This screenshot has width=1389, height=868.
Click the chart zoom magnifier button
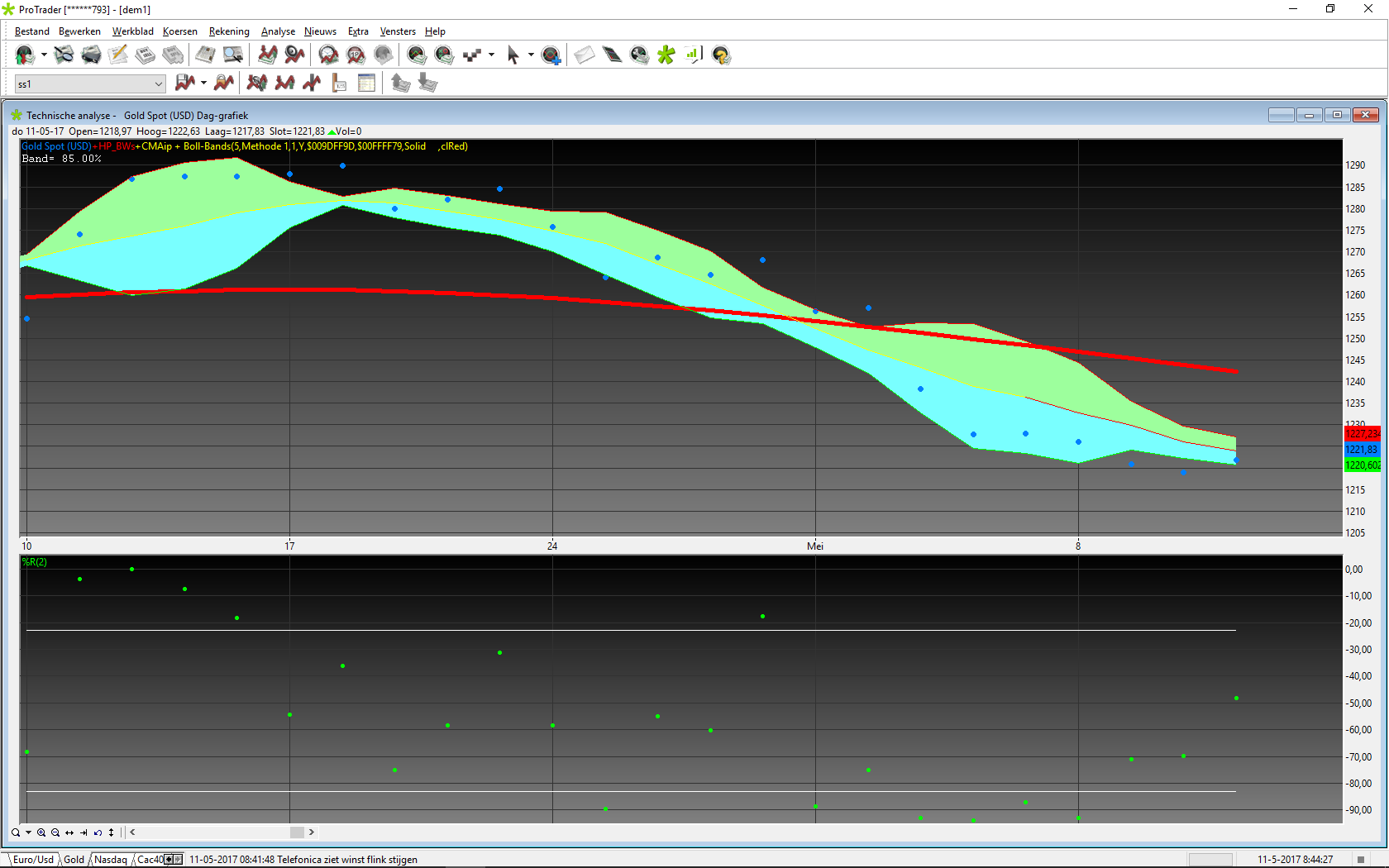[x=16, y=832]
